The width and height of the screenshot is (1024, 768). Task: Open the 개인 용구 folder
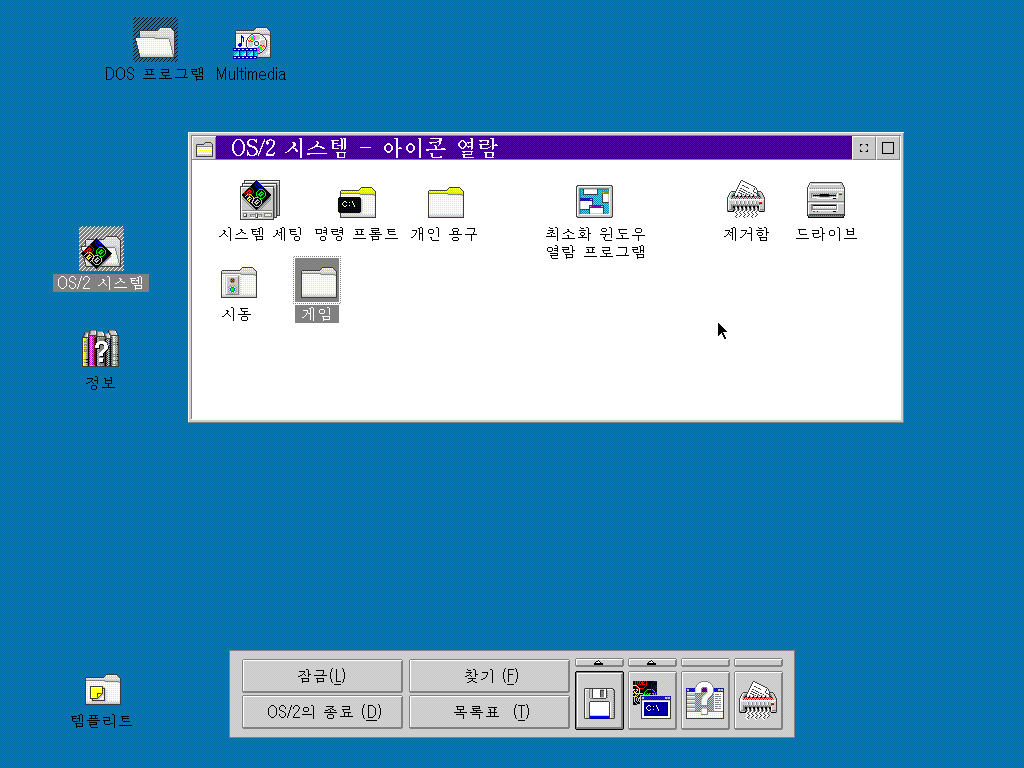[445, 202]
